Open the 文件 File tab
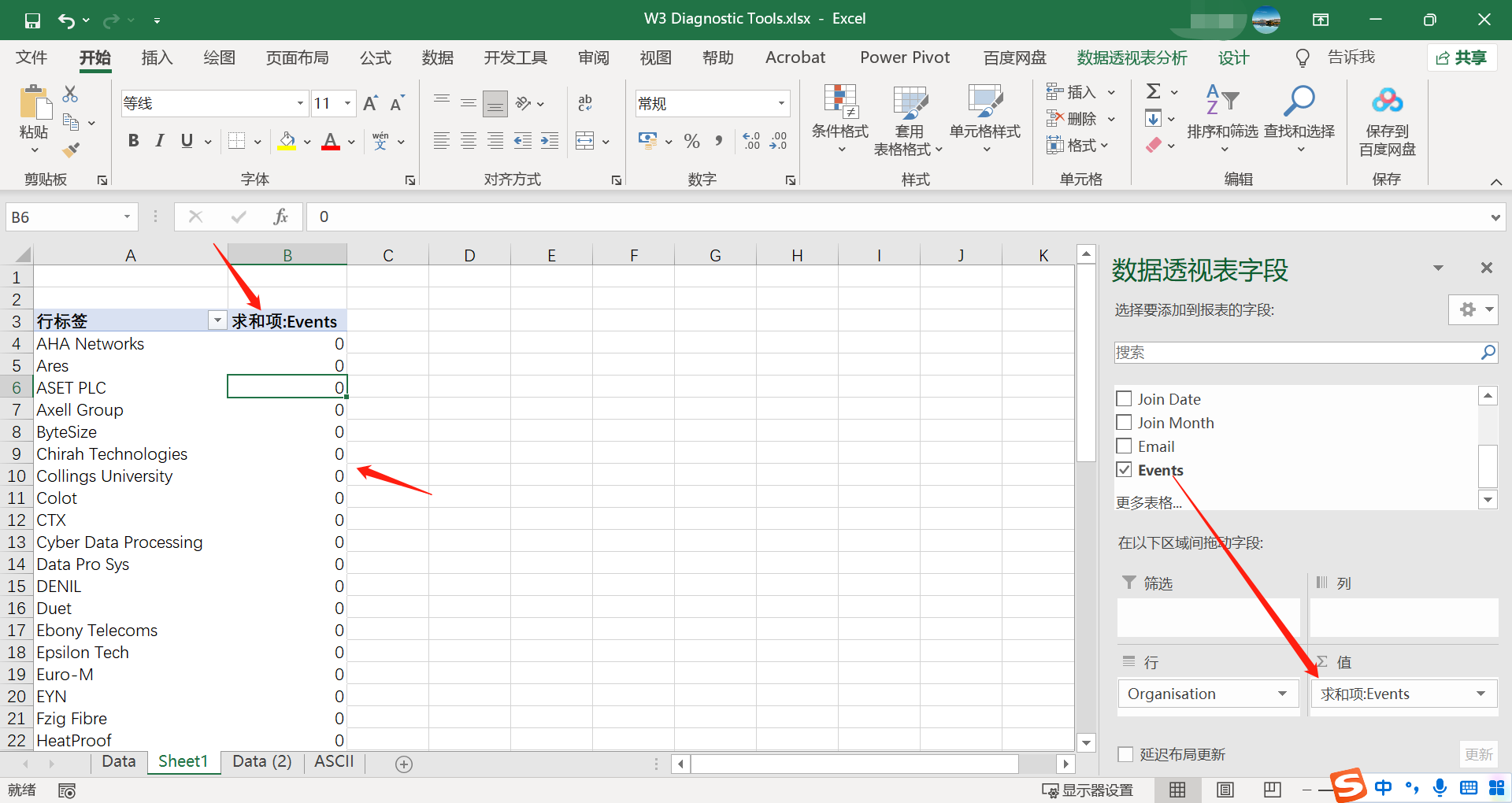1512x803 pixels. click(31, 57)
